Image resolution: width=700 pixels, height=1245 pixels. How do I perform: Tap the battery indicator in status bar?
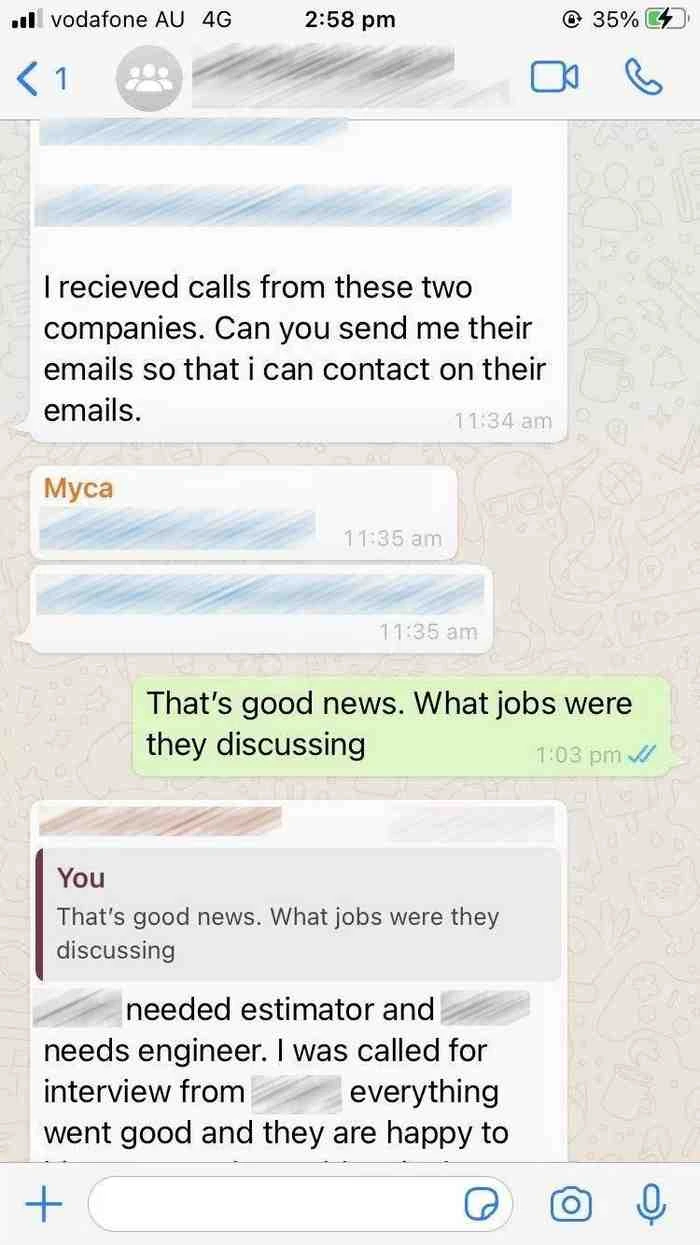(x=661, y=19)
